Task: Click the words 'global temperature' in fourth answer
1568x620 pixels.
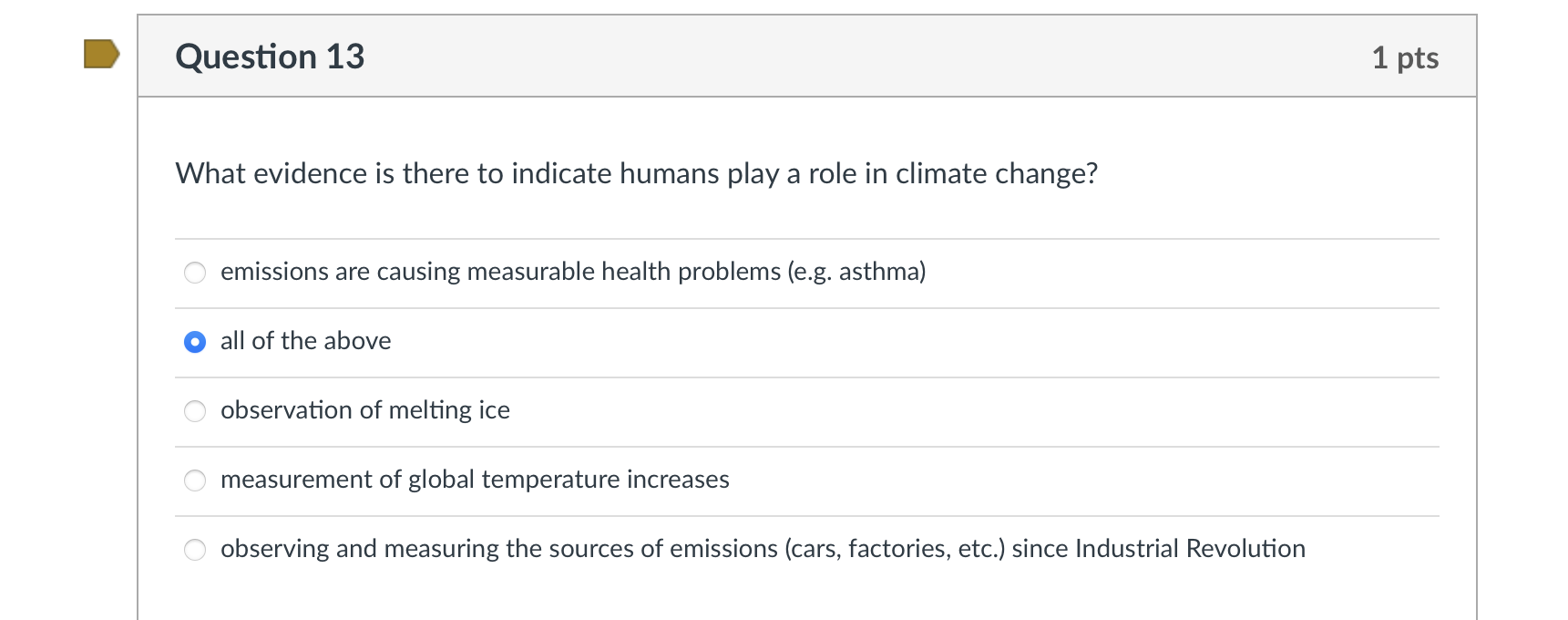Action: (502, 480)
